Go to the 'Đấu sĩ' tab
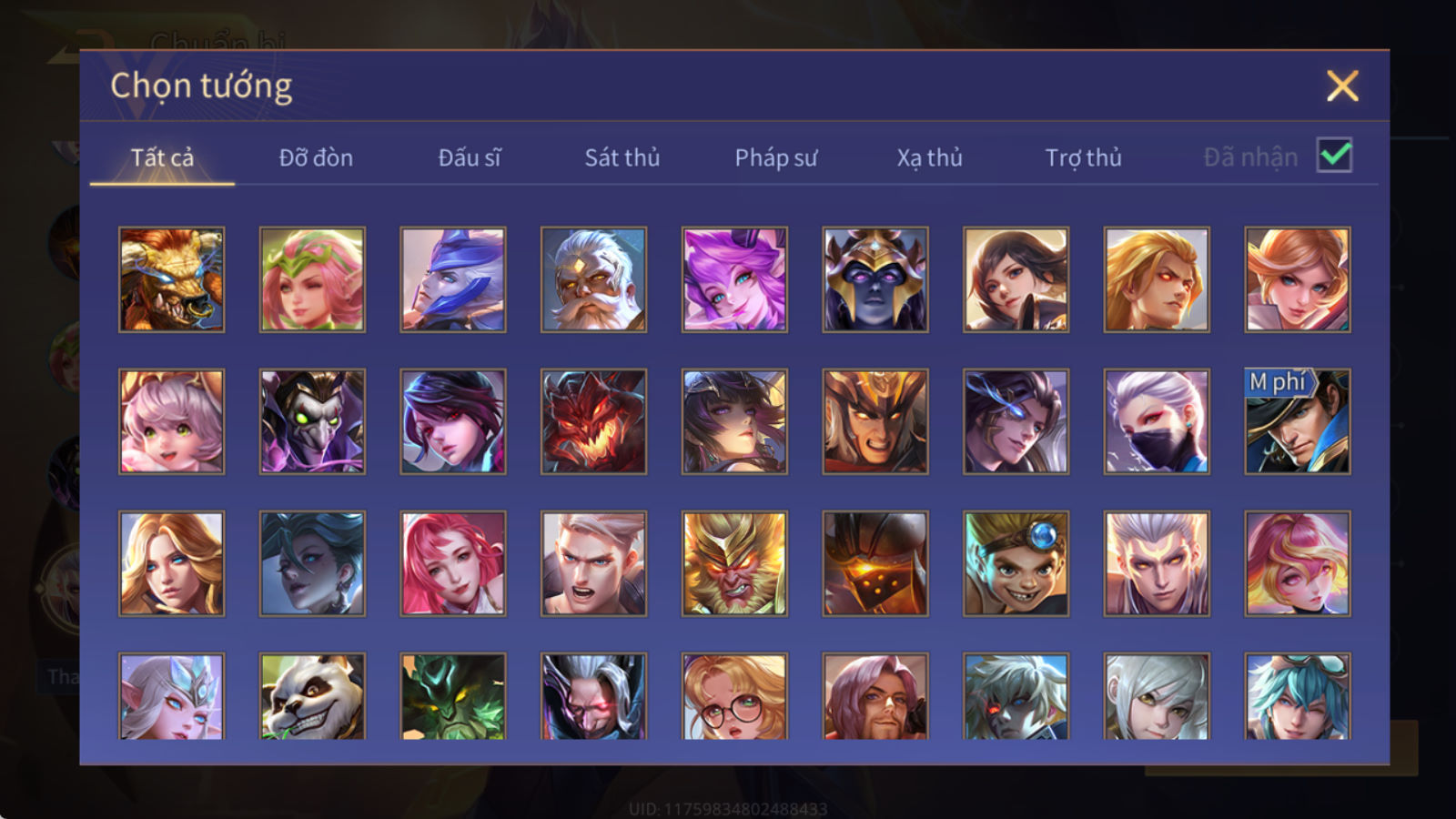Image resolution: width=1456 pixels, height=819 pixels. (470, 157)
